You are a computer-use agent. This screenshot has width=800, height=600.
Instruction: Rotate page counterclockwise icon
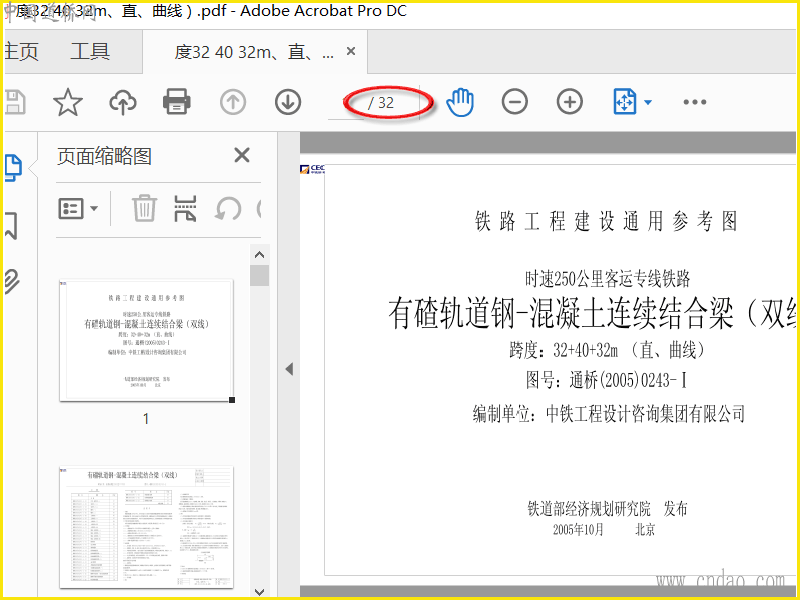click(228, 208)
